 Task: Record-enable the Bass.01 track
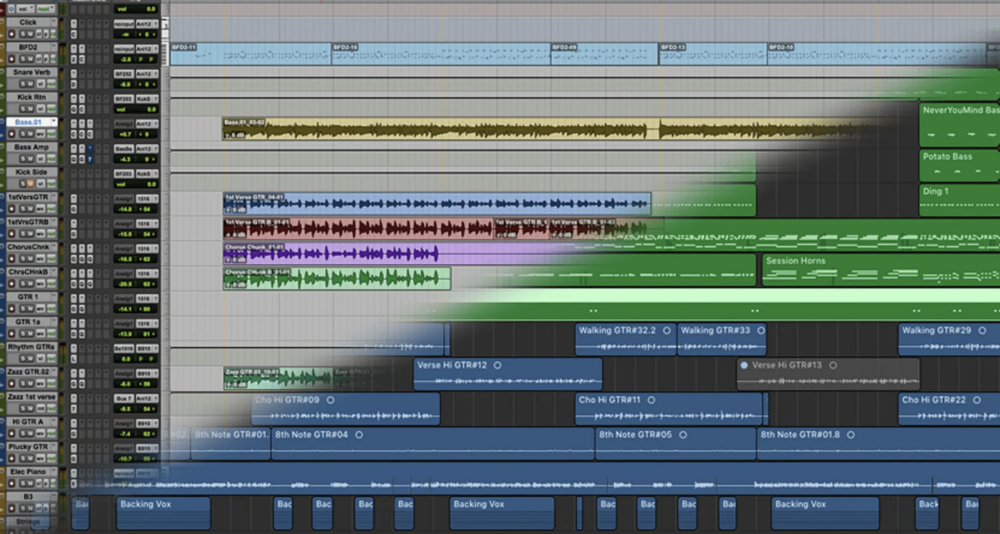pos(11,134)
